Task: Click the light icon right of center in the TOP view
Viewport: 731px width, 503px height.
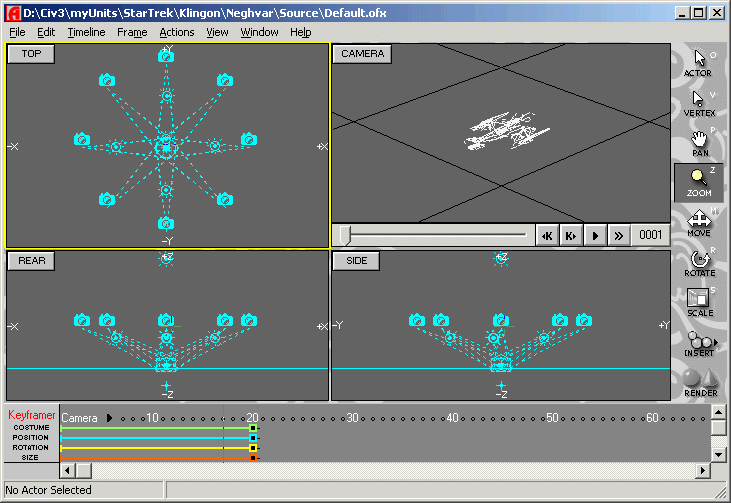Action: [215, 146]
